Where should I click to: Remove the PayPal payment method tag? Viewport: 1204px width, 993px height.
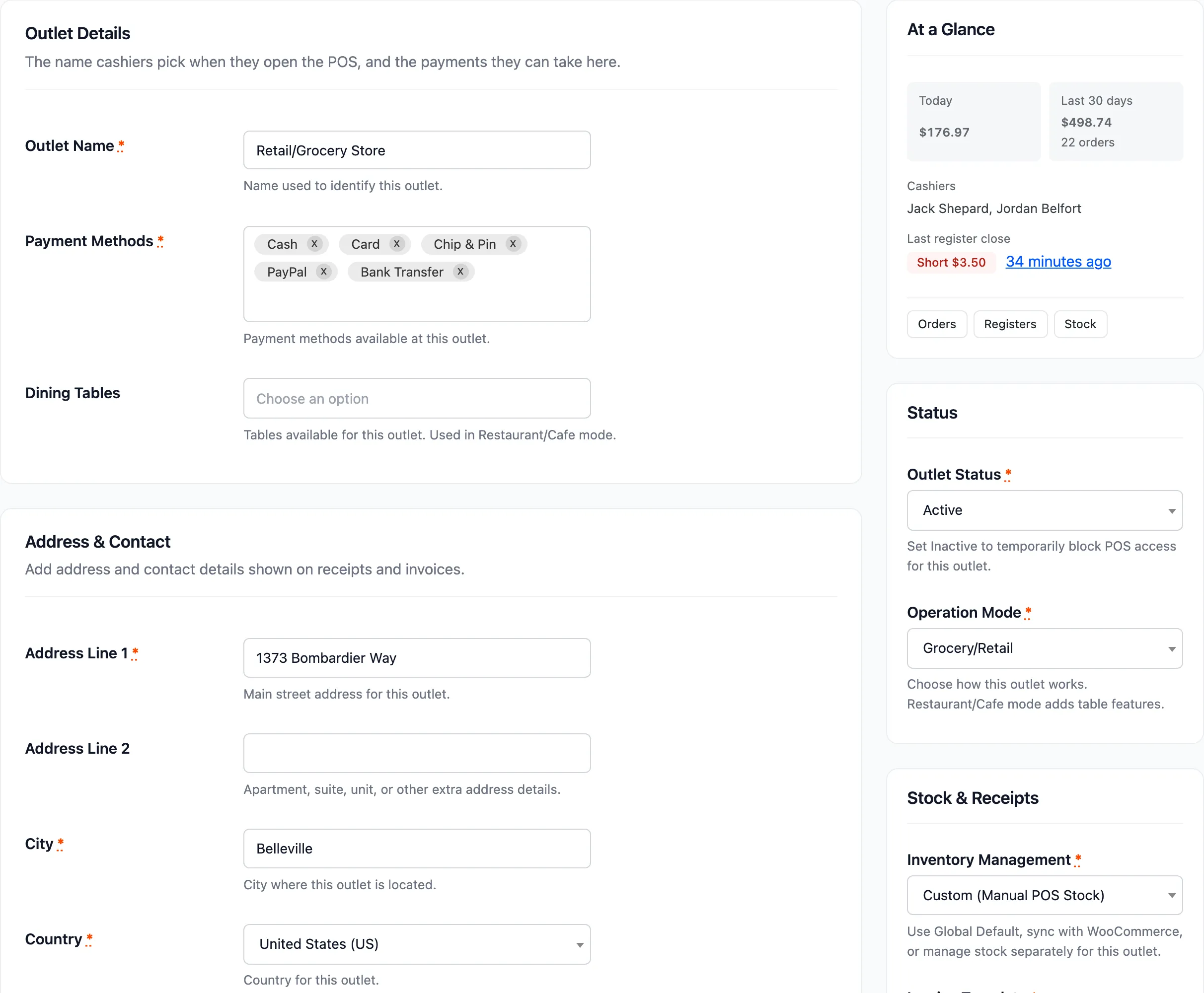(324, 272)
